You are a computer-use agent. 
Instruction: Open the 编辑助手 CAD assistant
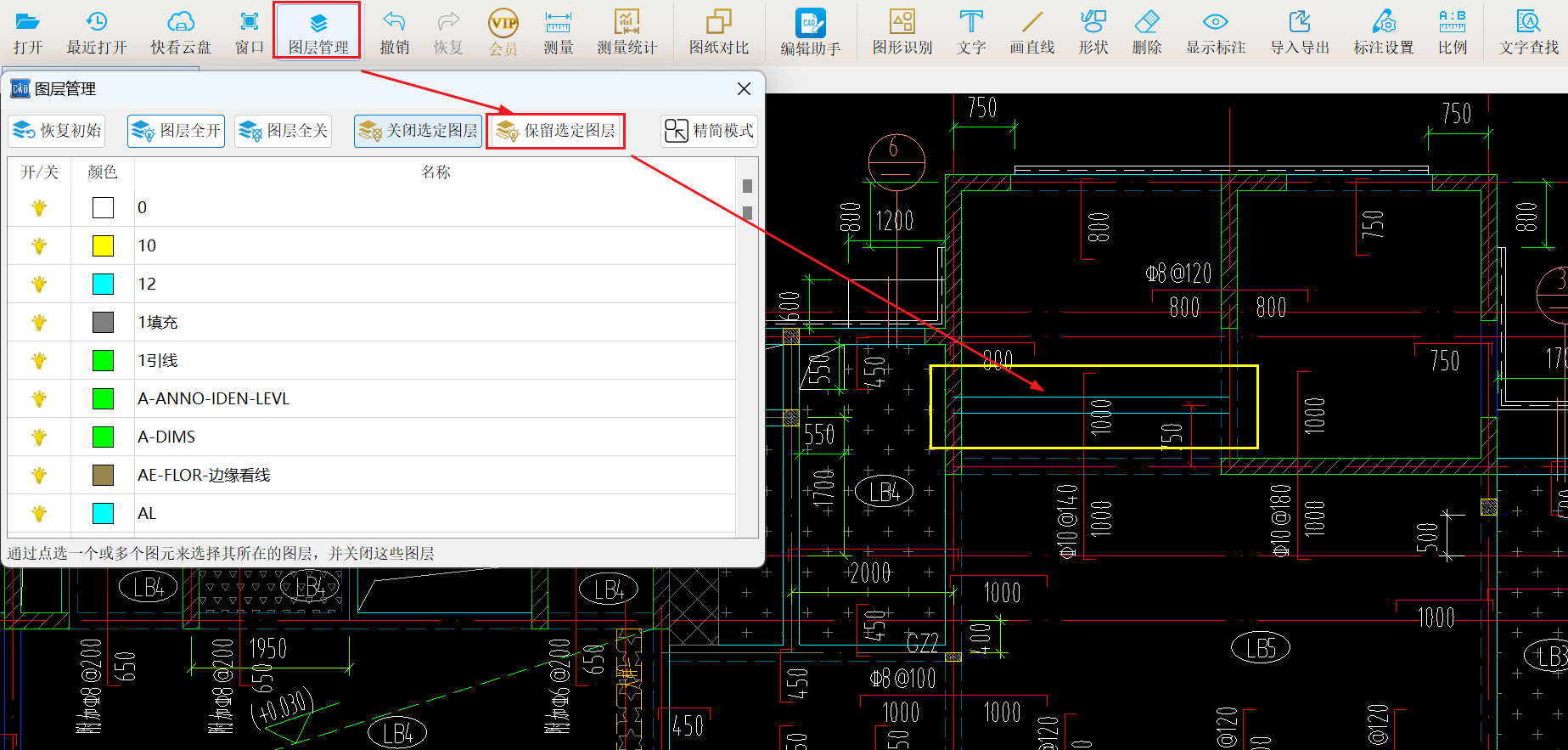[811, 32]
